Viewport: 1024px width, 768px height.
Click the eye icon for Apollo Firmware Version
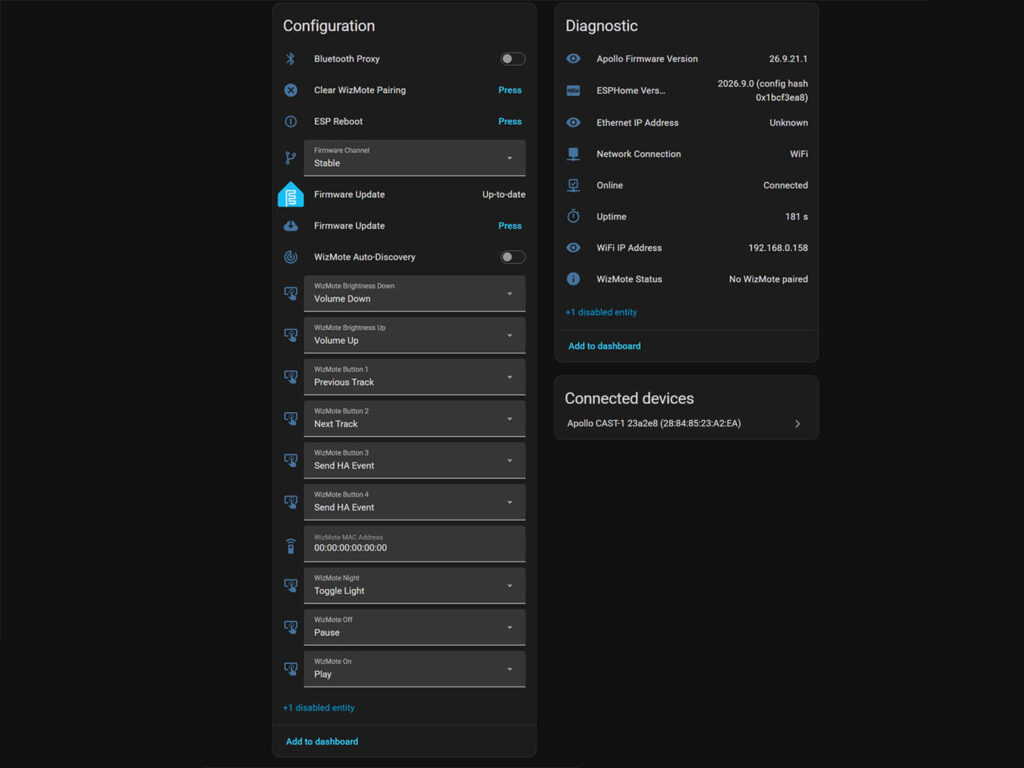pyautogui.click(x=573, y=59)
